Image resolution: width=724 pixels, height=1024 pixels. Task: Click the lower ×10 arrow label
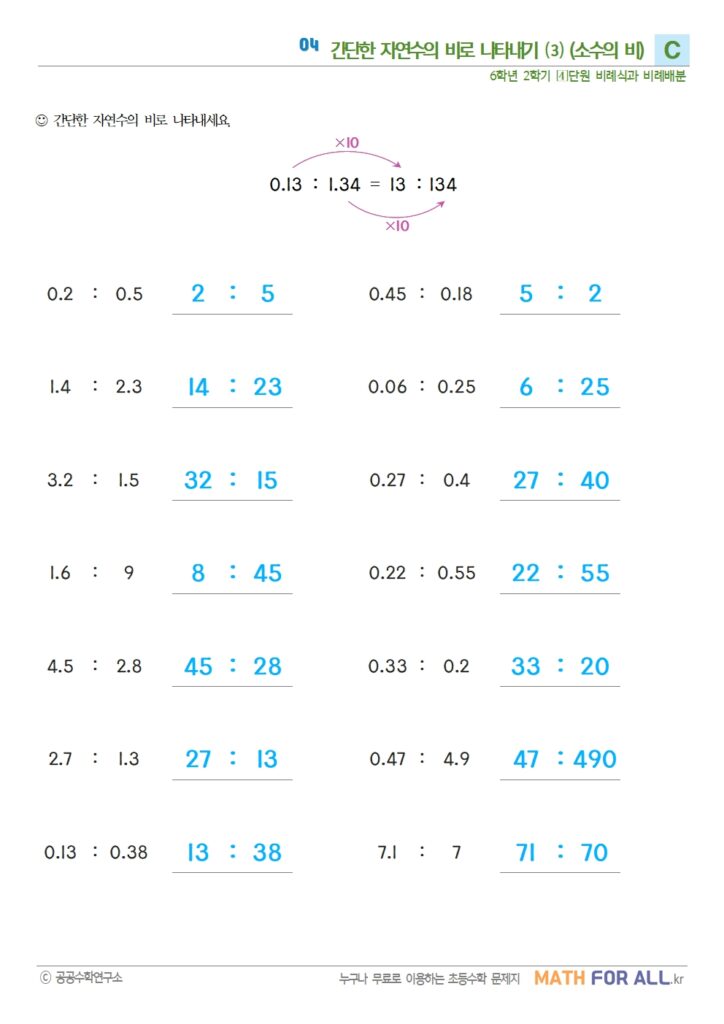click(x=397, y=226)
